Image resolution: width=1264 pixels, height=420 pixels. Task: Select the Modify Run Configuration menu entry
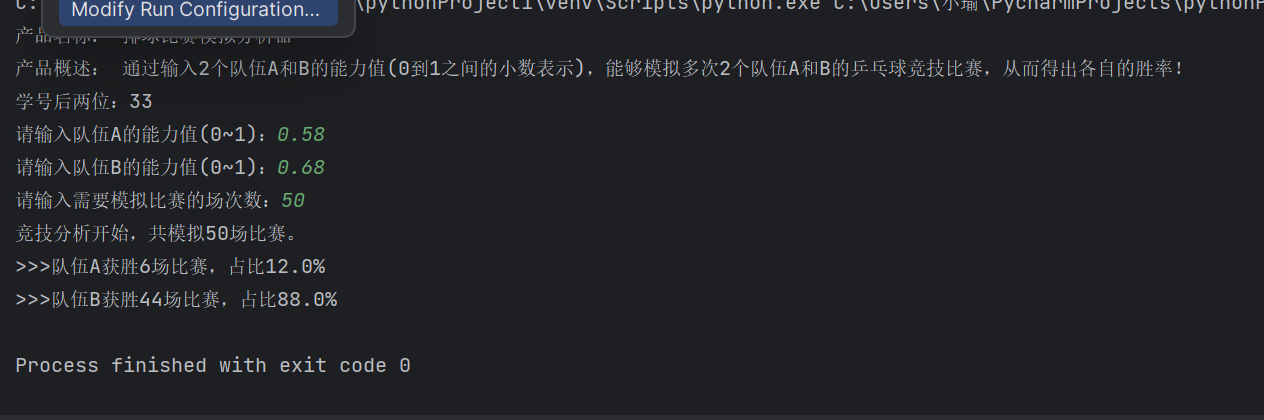pos(196,11)
